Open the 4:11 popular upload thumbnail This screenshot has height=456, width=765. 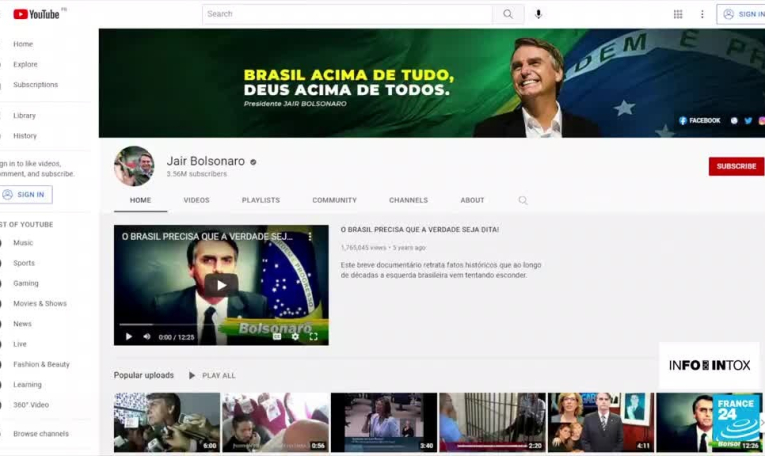(601, 422)
